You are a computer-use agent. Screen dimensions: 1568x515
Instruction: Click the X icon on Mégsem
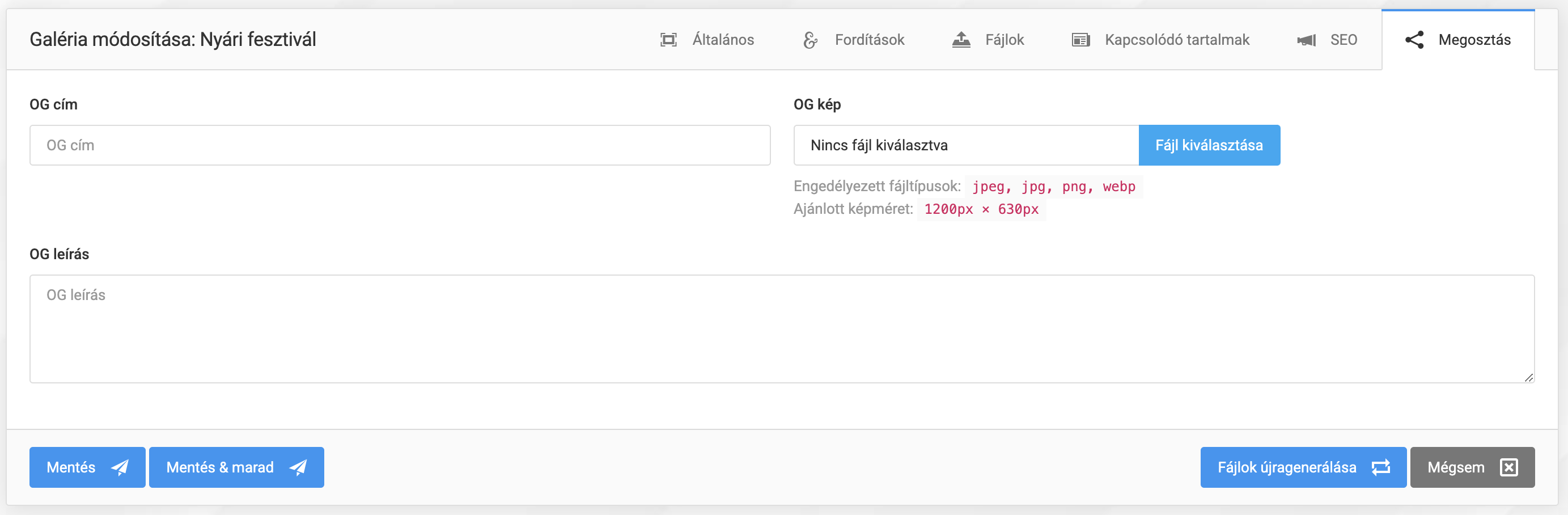point(1508,467)
